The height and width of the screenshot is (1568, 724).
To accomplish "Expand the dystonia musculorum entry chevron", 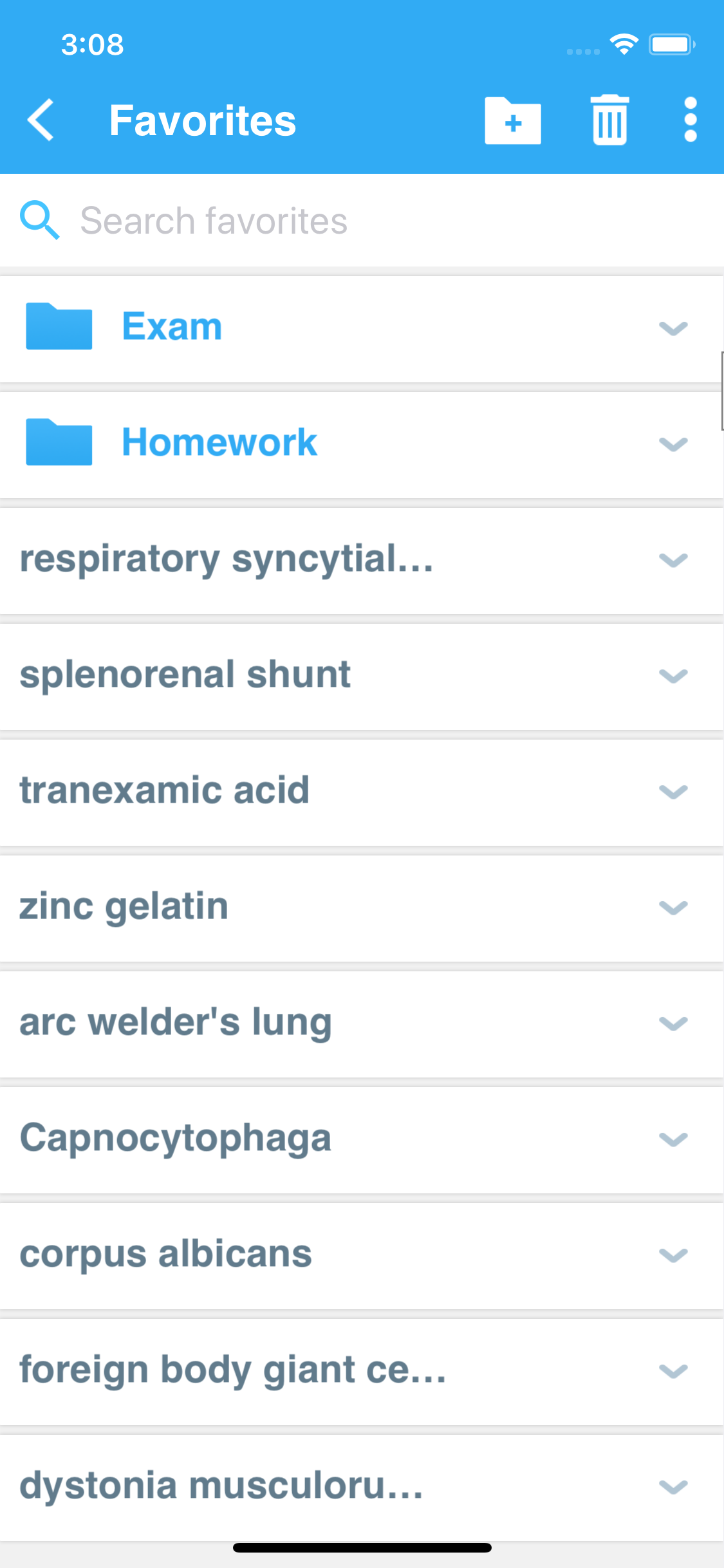I will pos(673,1487).
